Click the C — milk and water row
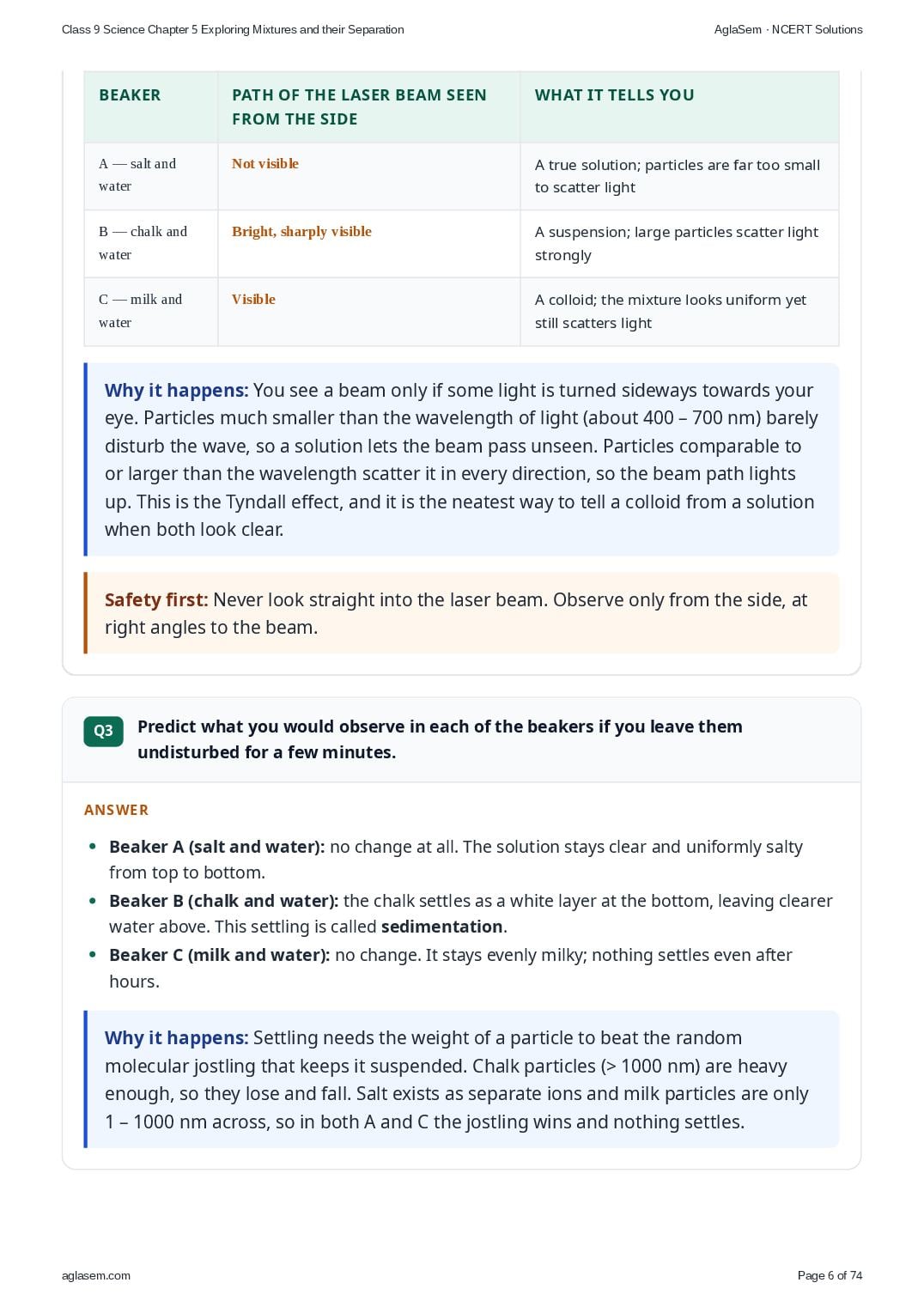The height and width of the screenshot is (1307, 924). click(x=461, y=312)
